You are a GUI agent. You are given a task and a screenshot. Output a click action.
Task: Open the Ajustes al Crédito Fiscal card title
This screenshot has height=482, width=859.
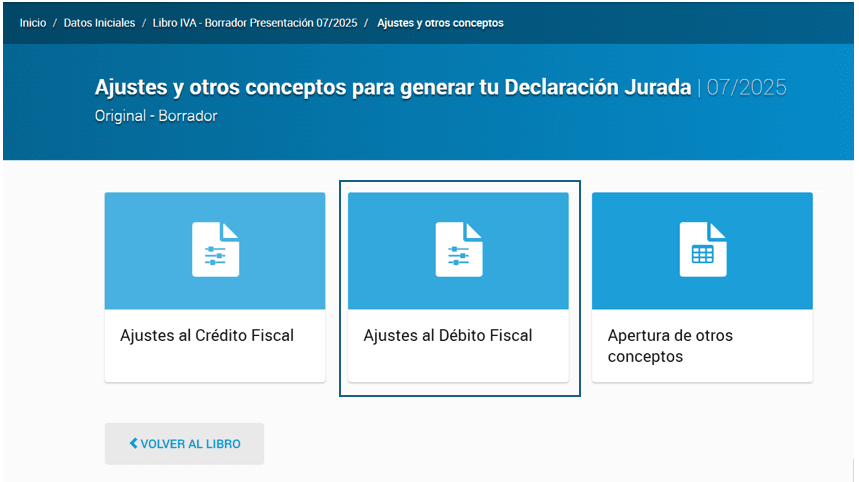(x=207, y=336)
